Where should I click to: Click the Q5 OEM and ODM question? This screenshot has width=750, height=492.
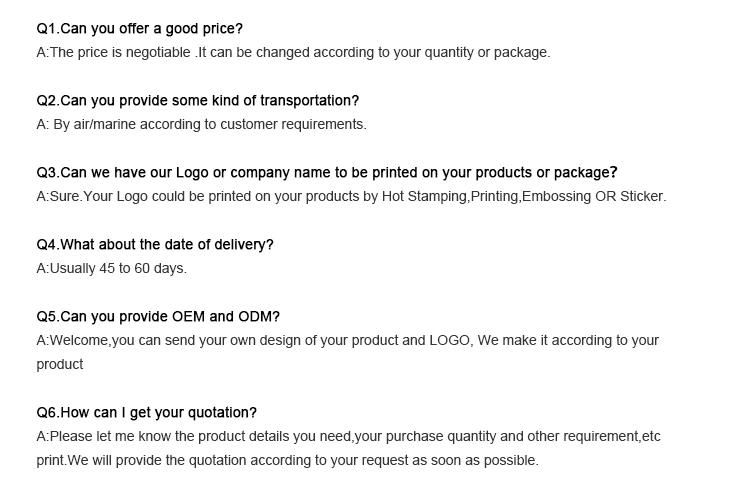(158, 317)
